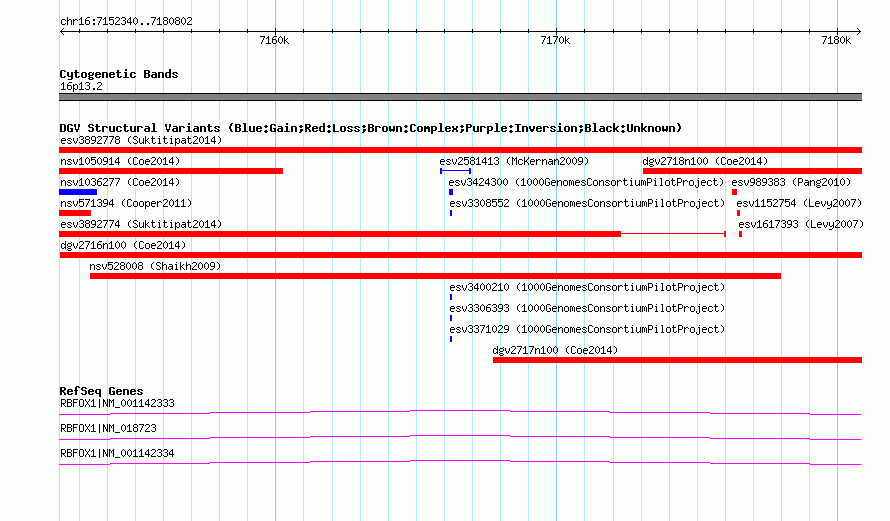Select the nsv1050914 (Coe2014) red loss bar

point(171,171)
